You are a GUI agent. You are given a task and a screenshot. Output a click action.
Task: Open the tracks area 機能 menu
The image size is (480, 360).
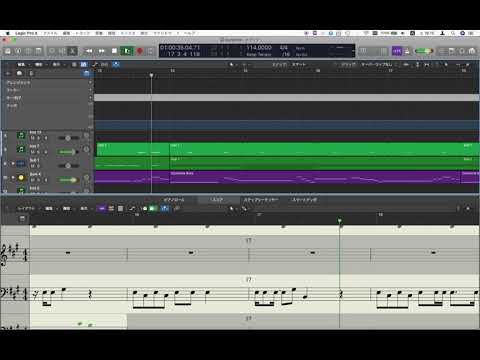pyautogui.click(x=40, y=64)
